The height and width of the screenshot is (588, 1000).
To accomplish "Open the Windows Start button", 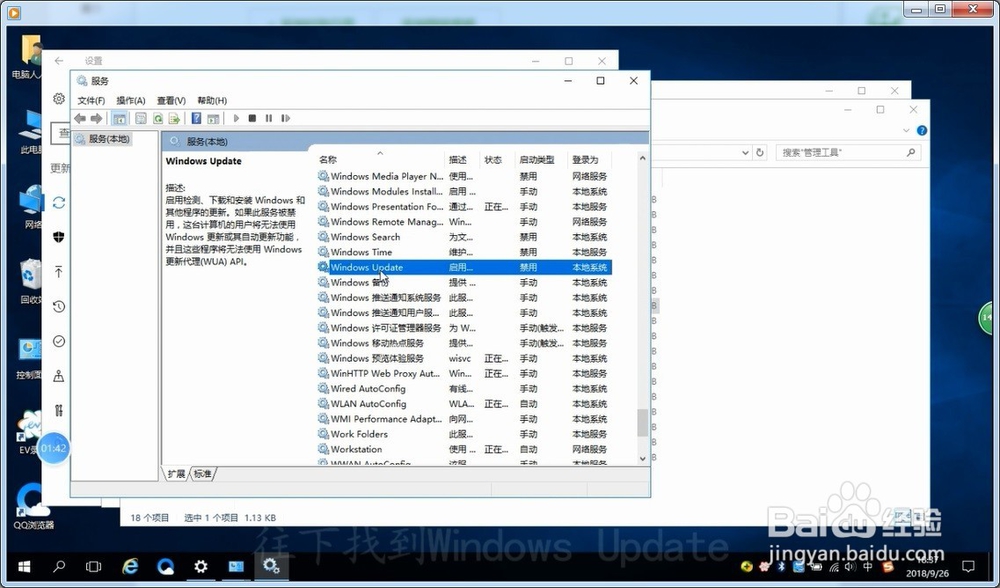I will [24, 566].
